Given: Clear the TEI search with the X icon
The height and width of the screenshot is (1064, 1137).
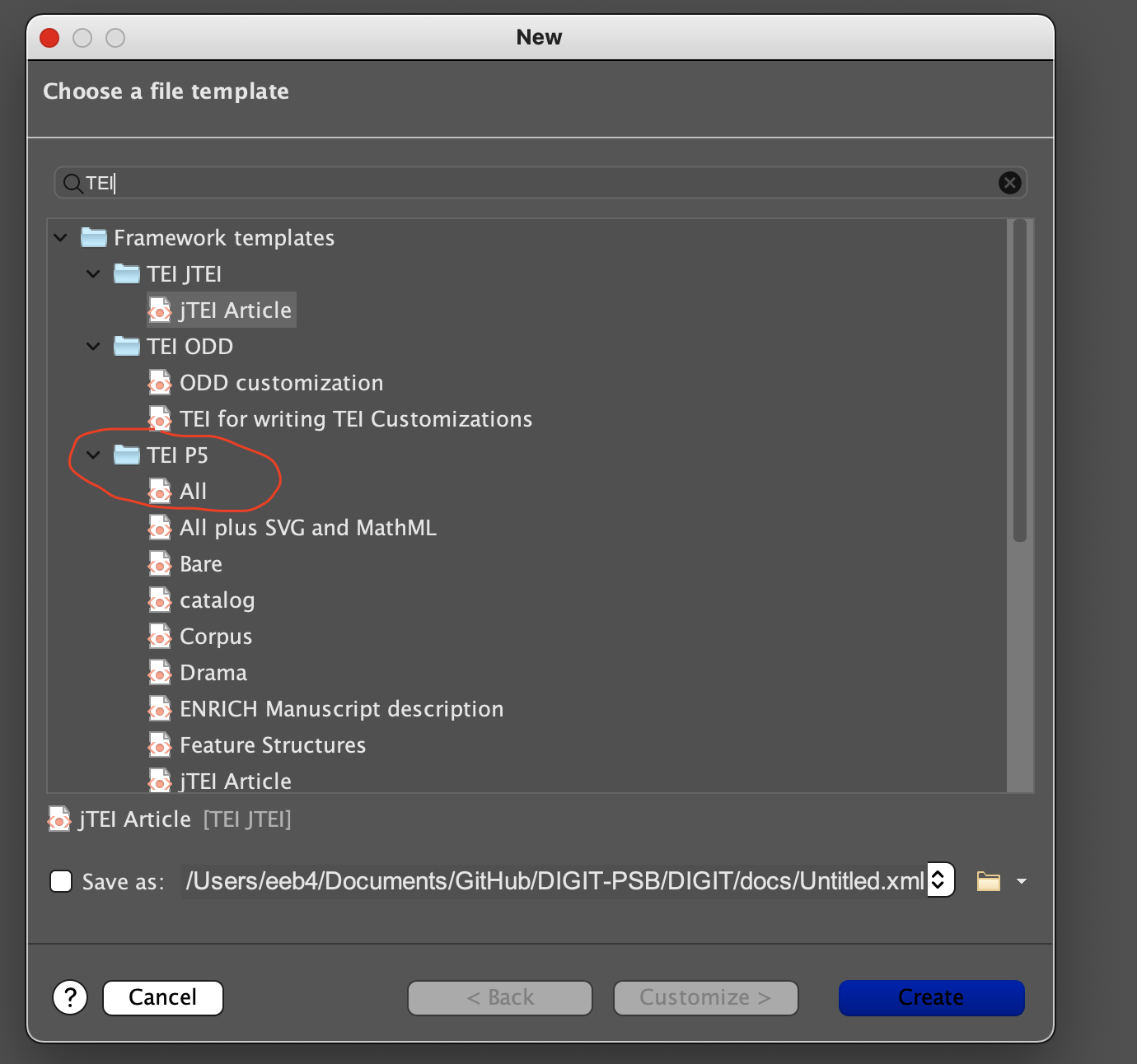Looking at the screenshot, I should coord(1009,183).
